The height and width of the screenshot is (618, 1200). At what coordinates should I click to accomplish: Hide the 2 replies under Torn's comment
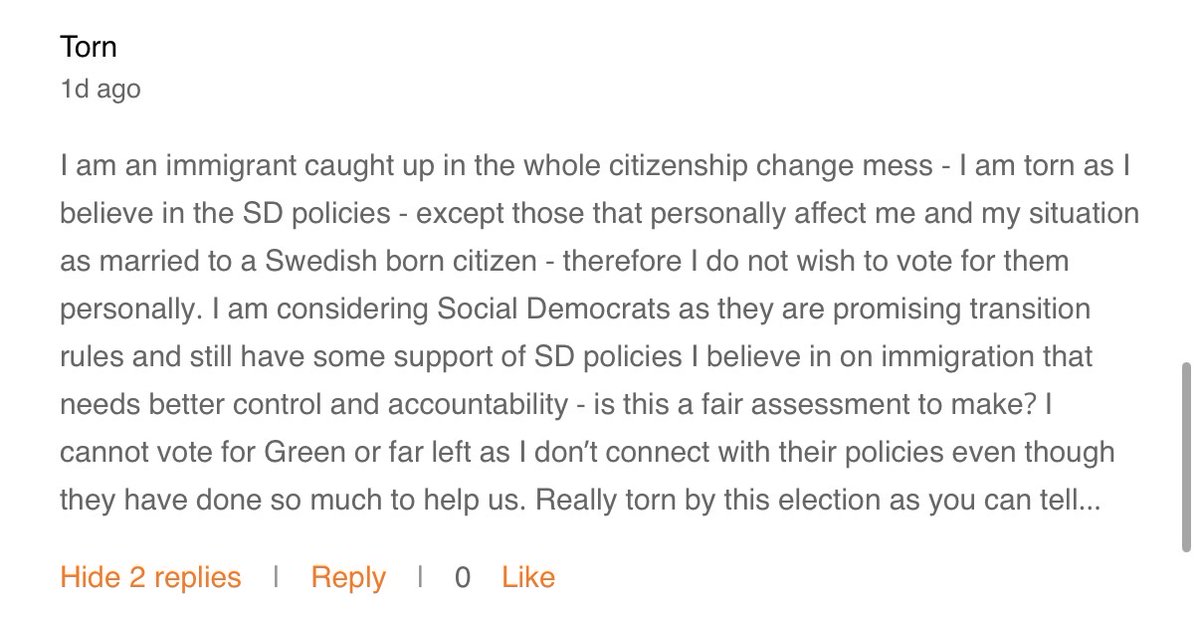pos(151,577)
